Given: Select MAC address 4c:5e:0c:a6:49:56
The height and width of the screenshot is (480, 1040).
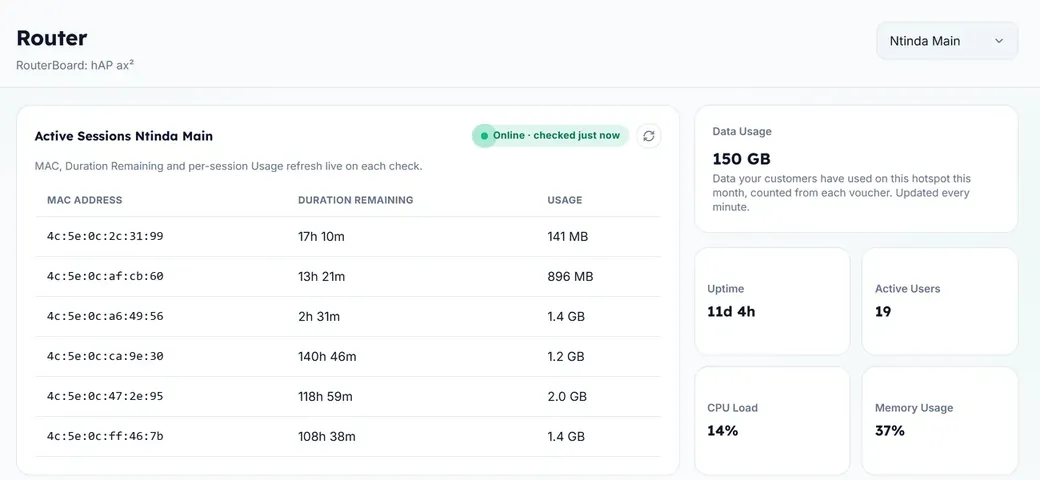Looking at the screenshot, I should click(105, 316).
